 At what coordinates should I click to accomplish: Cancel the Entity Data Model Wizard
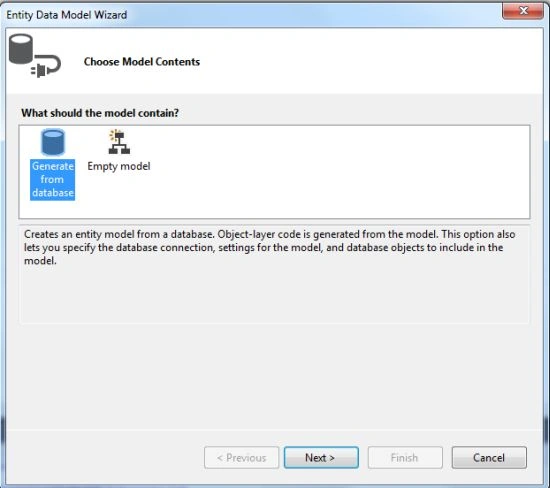pyautogui.click(x=489, y=457)
